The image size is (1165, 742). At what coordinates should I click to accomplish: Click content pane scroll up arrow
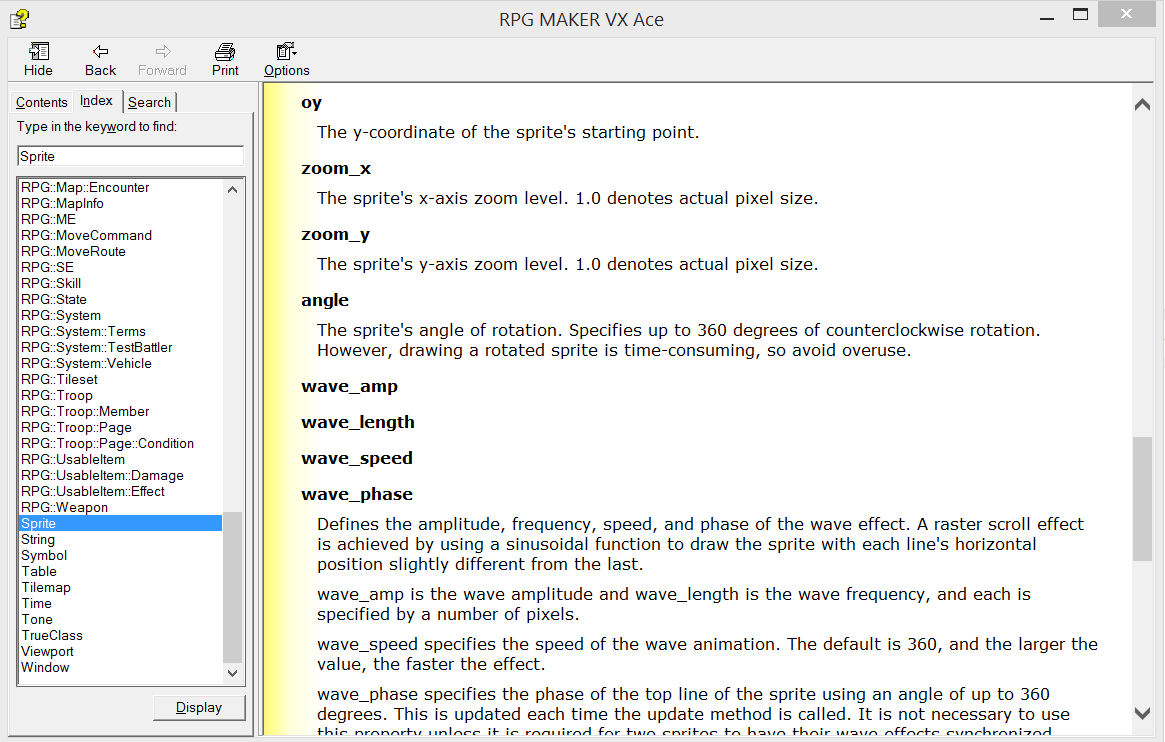click(1142, 105)
